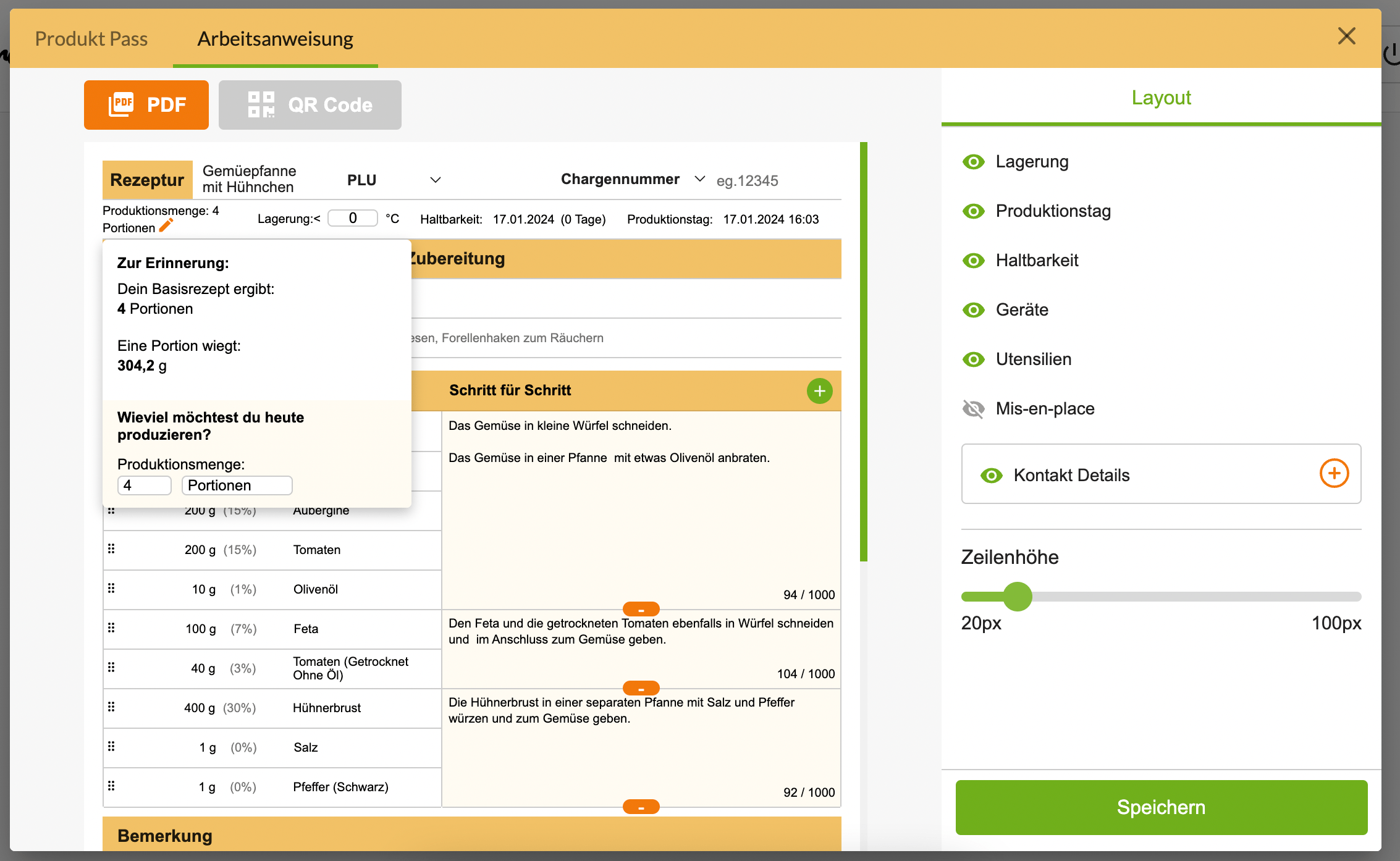Click the Feta step instruction text
The width and height of the screenshot is (1400, 861).
641,631
